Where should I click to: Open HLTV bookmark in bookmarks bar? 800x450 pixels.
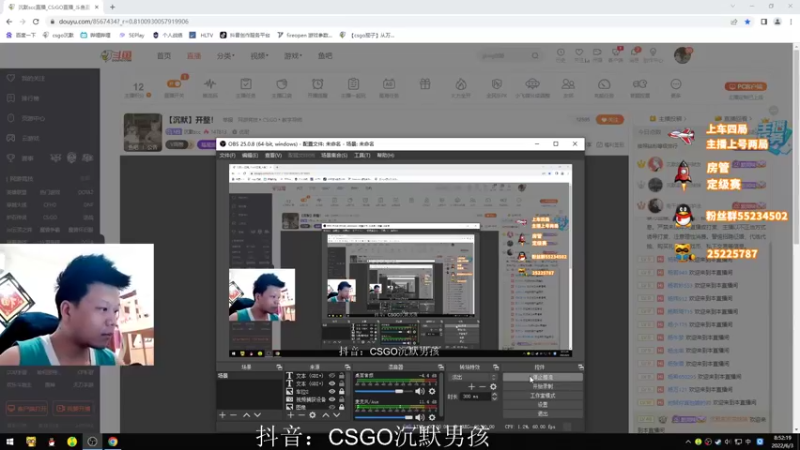coord(201,35)
